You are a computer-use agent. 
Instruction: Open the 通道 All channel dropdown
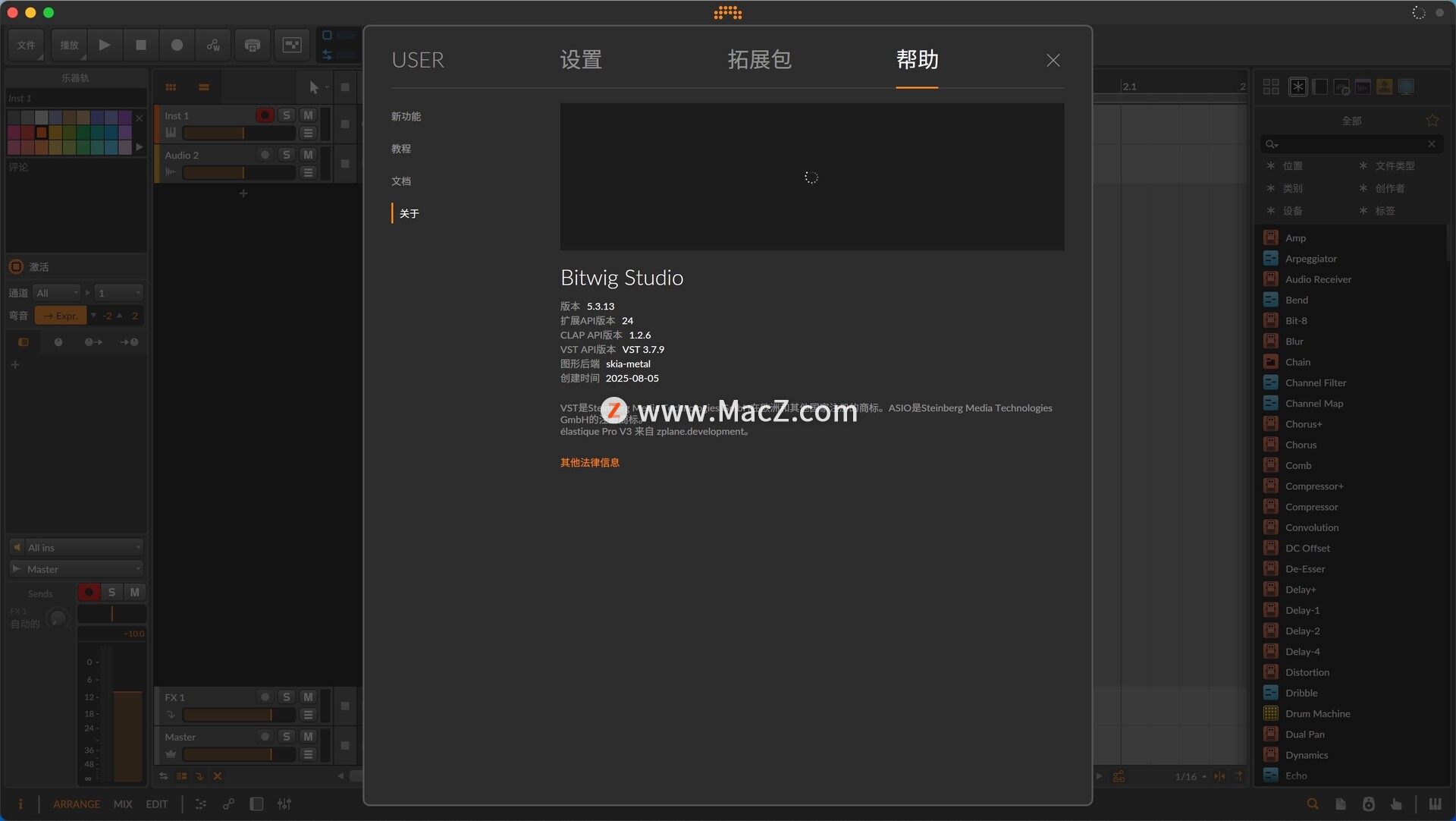pyautogui.click(x=57, y=293)
